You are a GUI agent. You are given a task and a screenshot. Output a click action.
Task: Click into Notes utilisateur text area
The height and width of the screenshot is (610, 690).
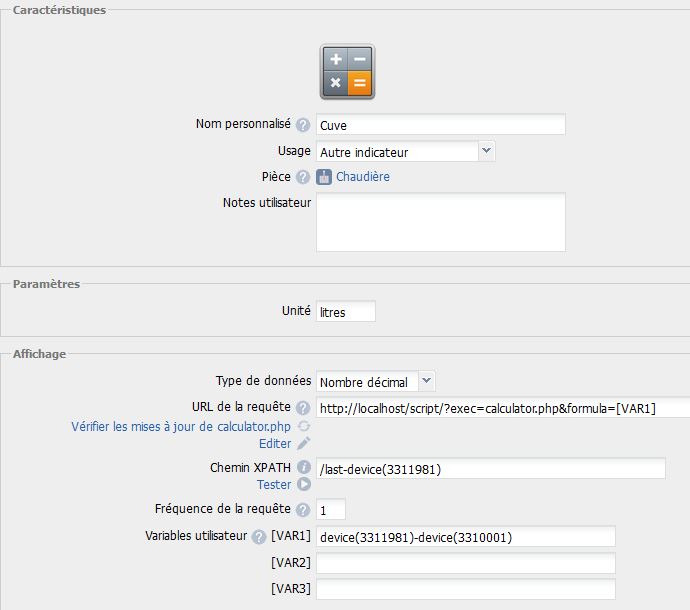(441, 222)
